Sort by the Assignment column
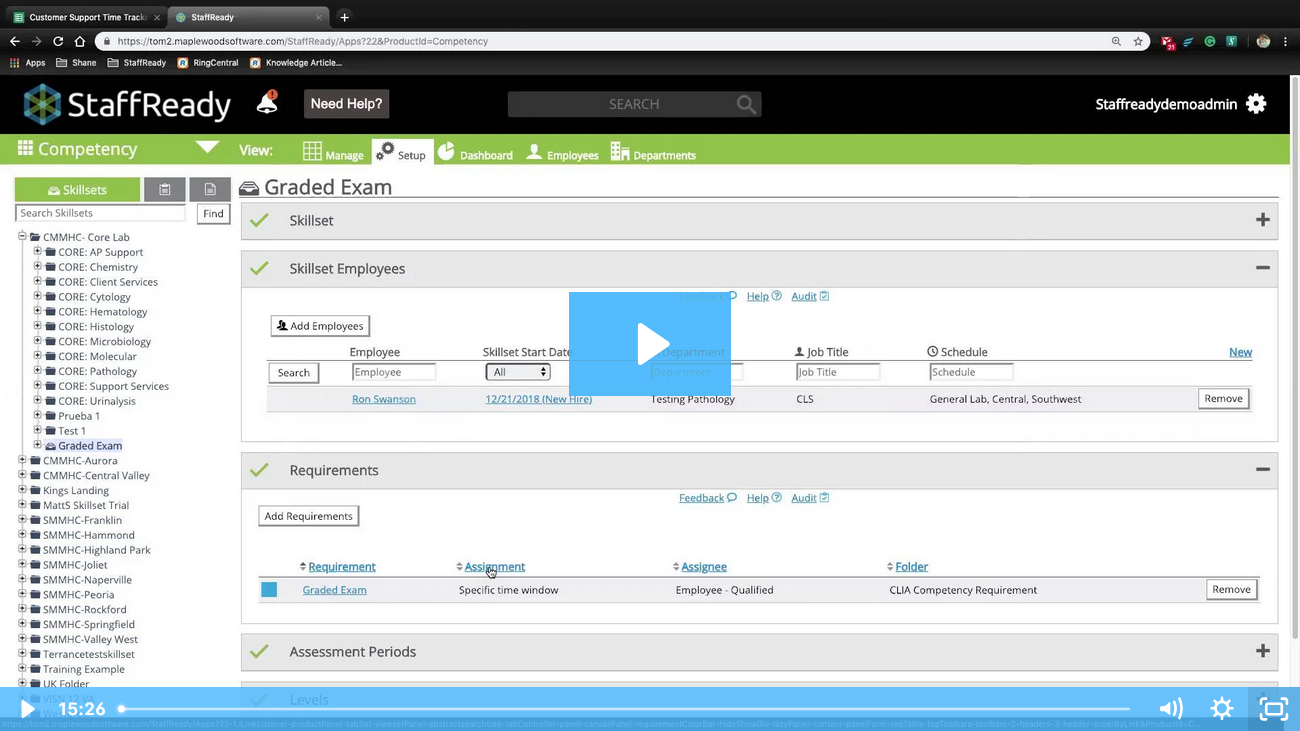1300x731 pixels. 494,567
